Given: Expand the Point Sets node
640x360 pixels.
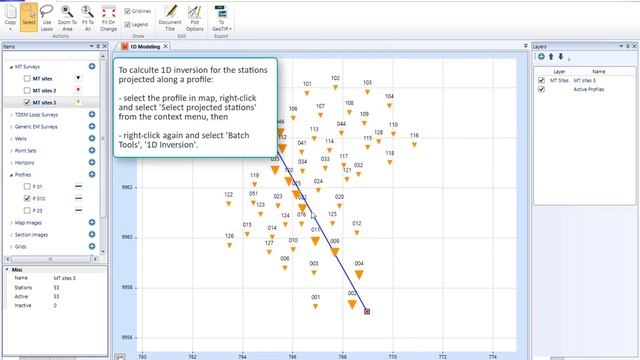Looking at the screenshot, I should [x=11, y=151].
